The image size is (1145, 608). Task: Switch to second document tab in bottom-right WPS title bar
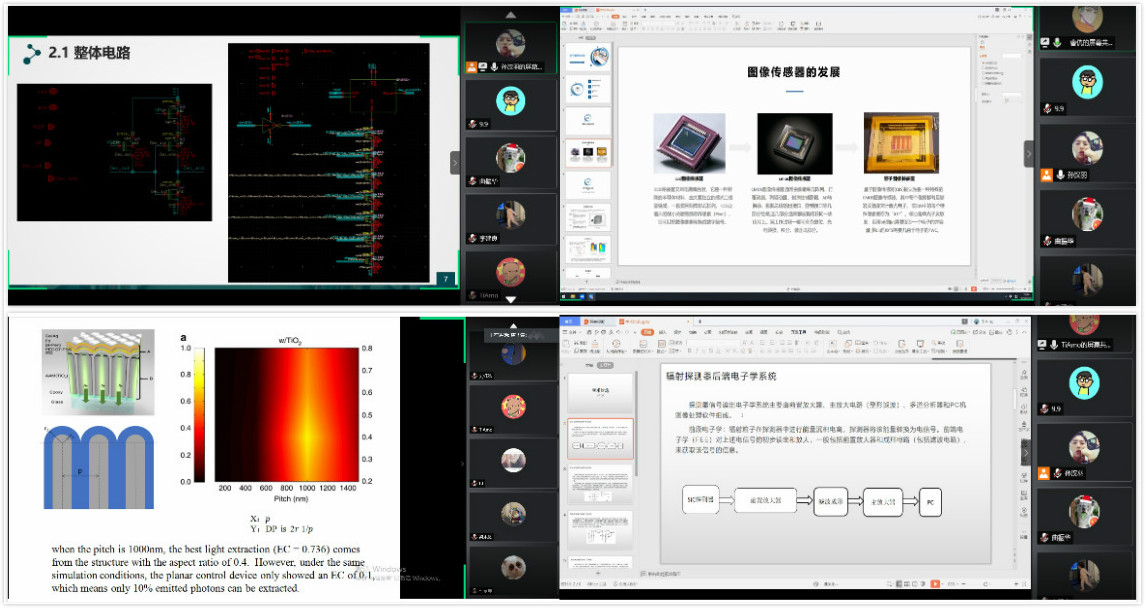(x=633, y=320)
